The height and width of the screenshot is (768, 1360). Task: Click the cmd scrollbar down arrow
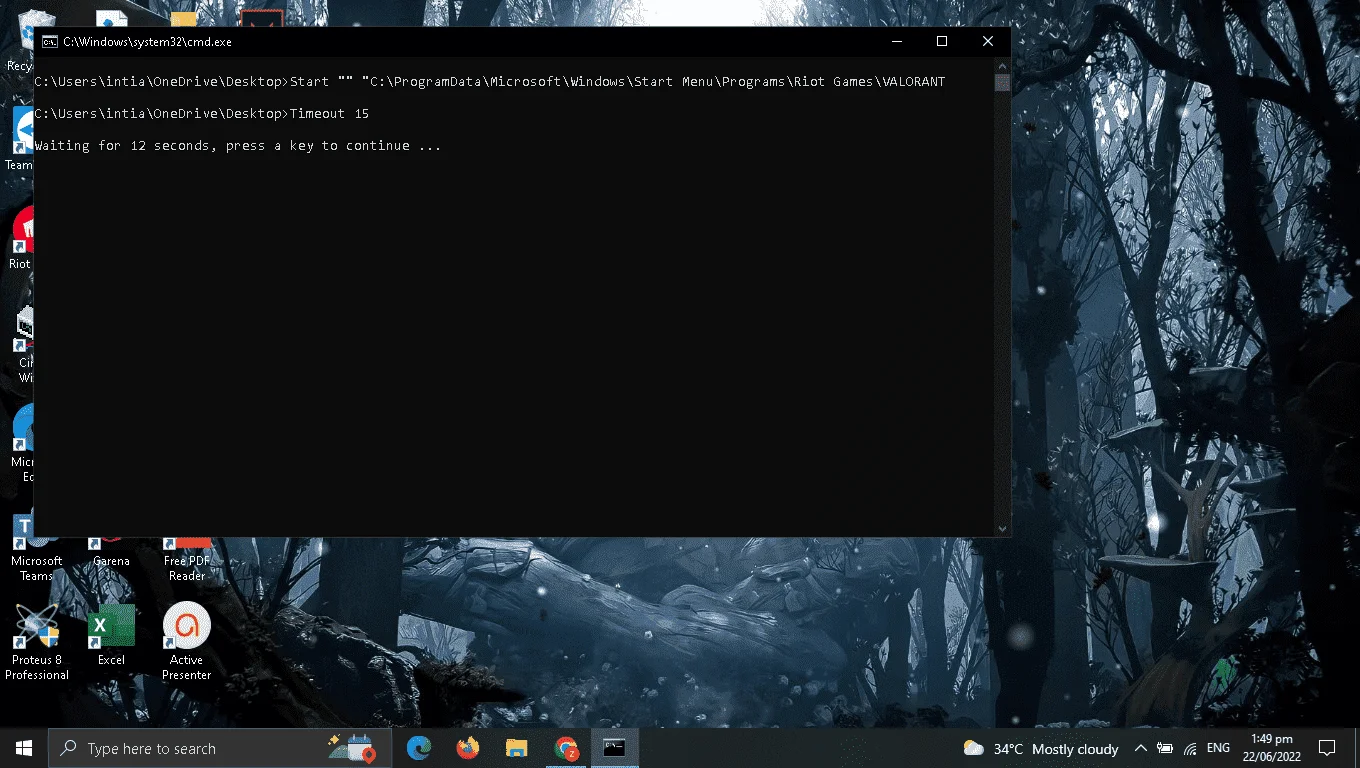[x=1002, y=529]
